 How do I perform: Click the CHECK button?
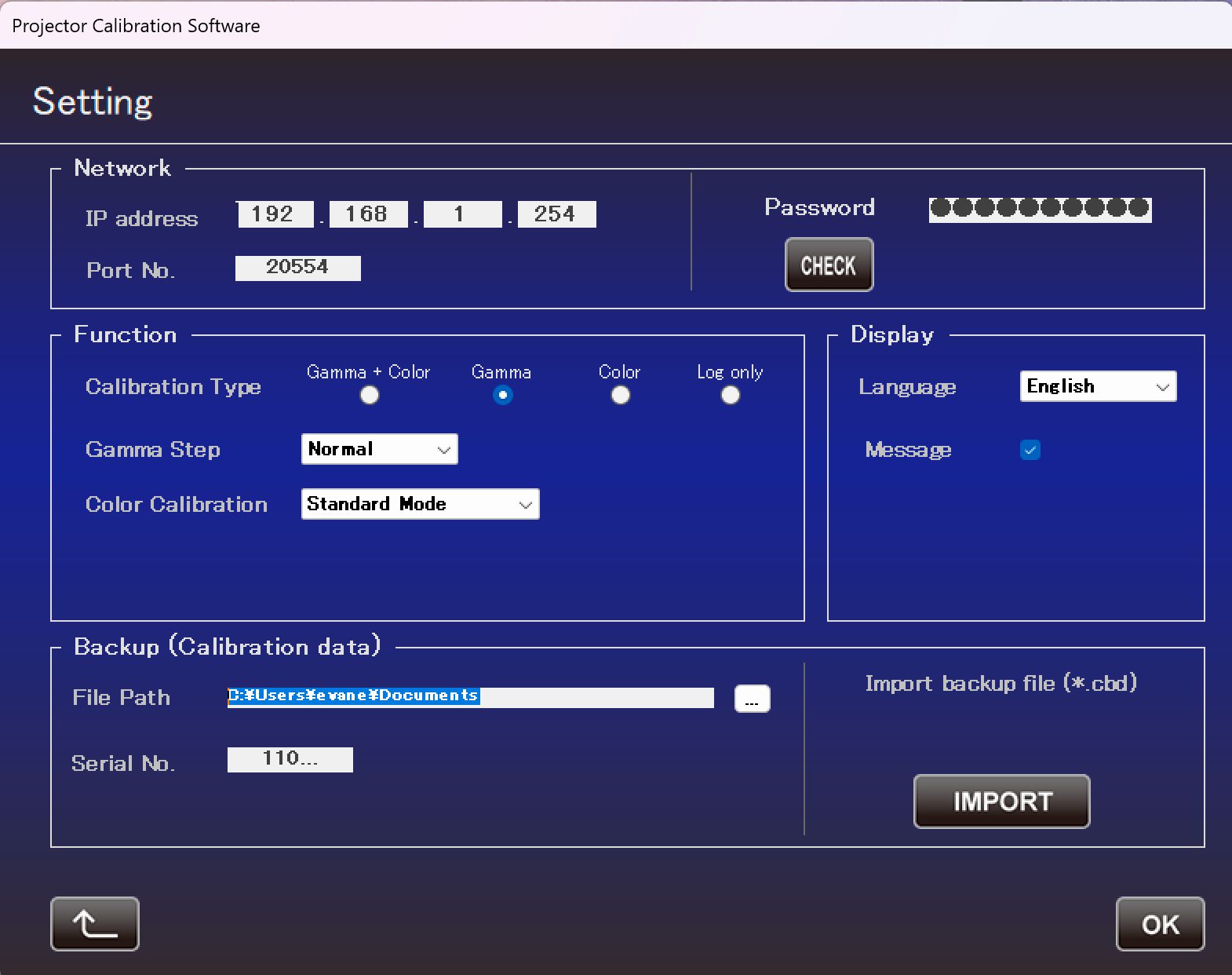point(829,265)
